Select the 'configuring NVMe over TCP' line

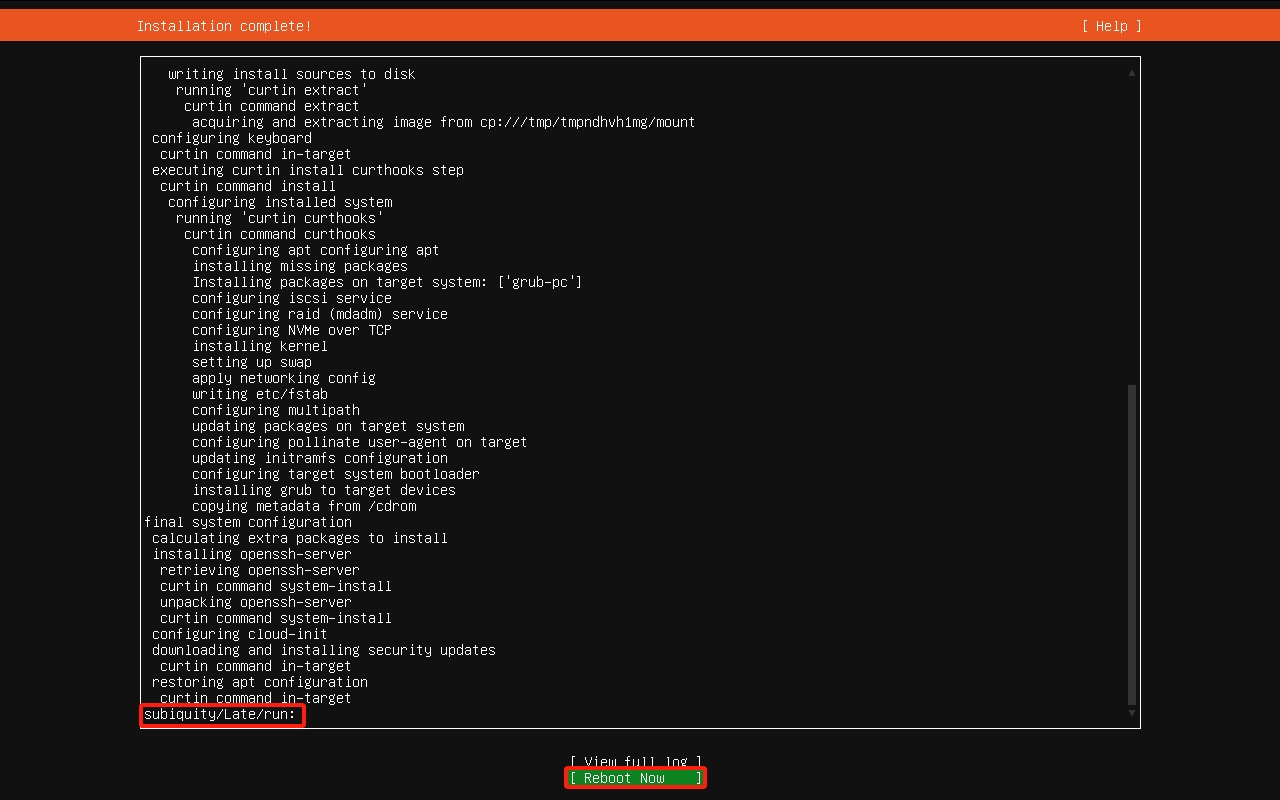point(292,330)
